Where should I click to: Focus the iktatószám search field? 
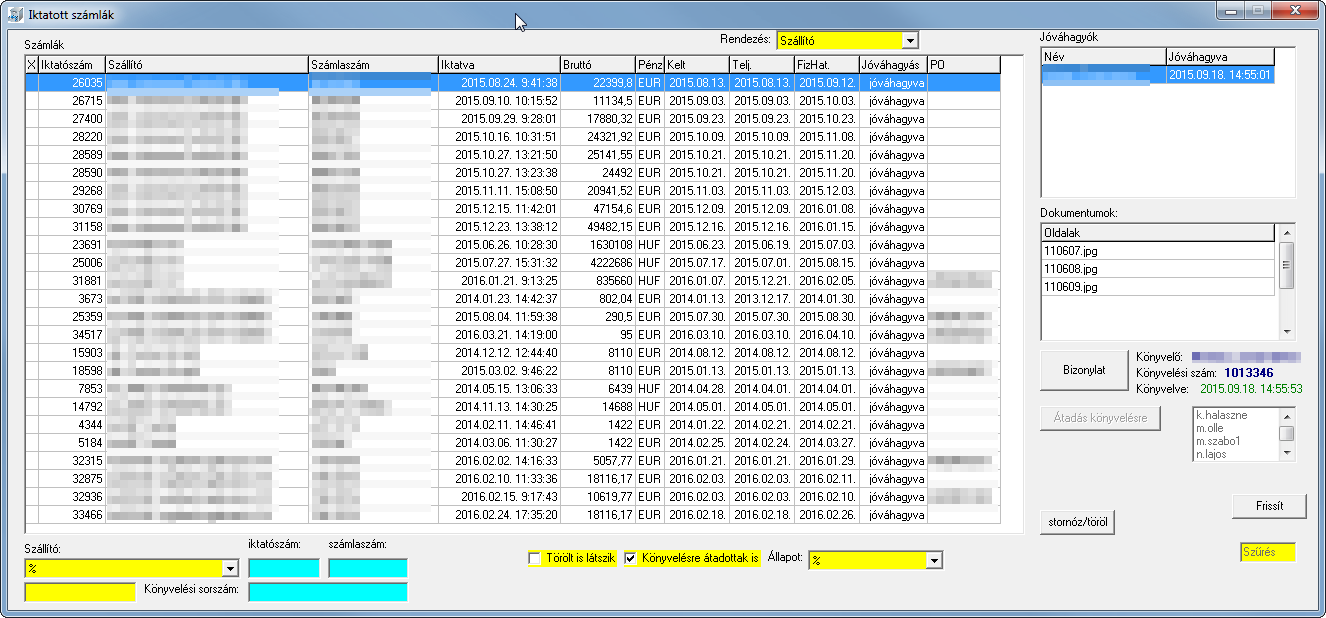[284, 568]
